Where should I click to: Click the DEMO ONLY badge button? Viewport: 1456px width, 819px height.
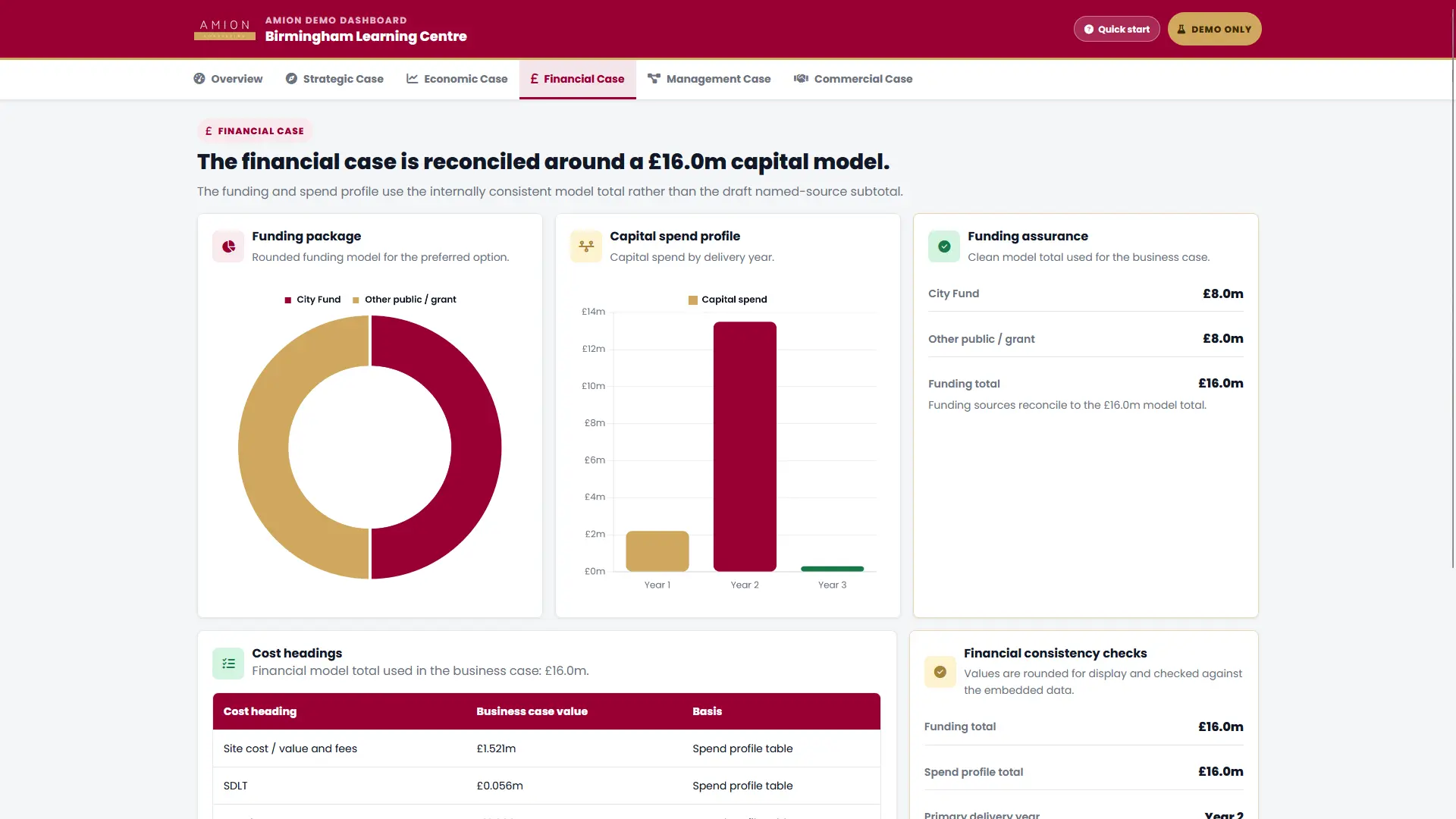1214,29
